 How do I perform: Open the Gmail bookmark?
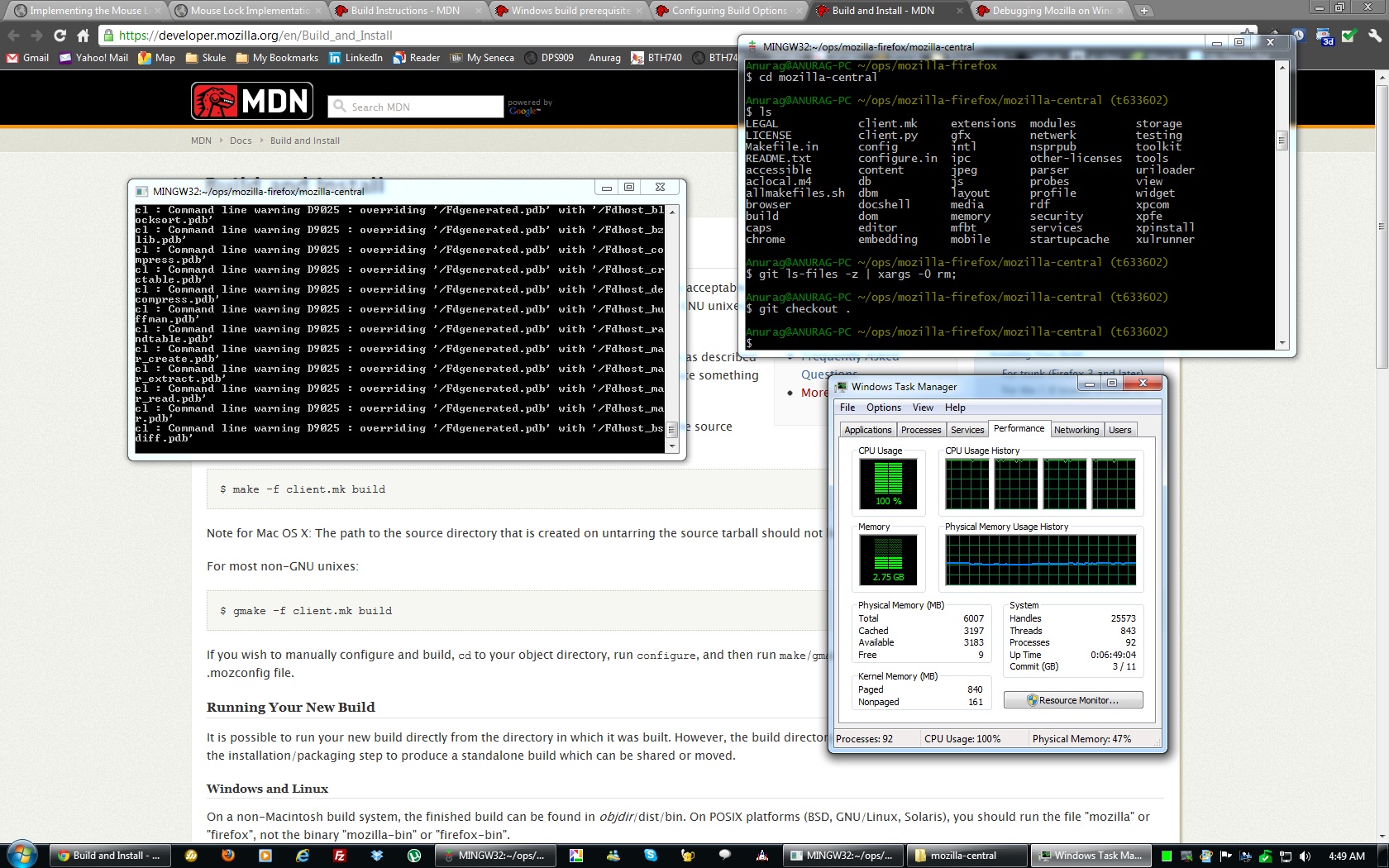(x=28, y=58)
